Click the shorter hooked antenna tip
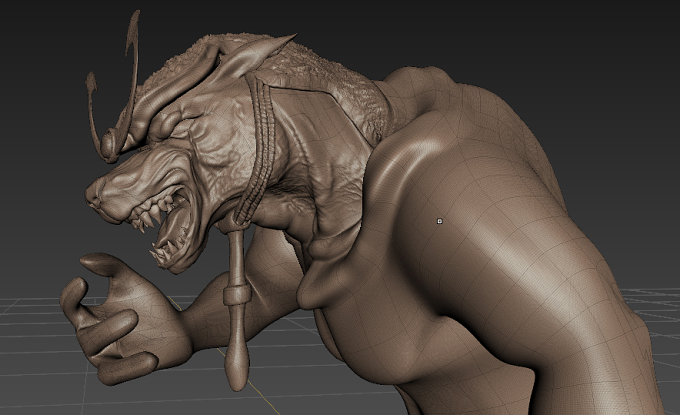The width and height of the screenshot is (680, 415). 92,82
